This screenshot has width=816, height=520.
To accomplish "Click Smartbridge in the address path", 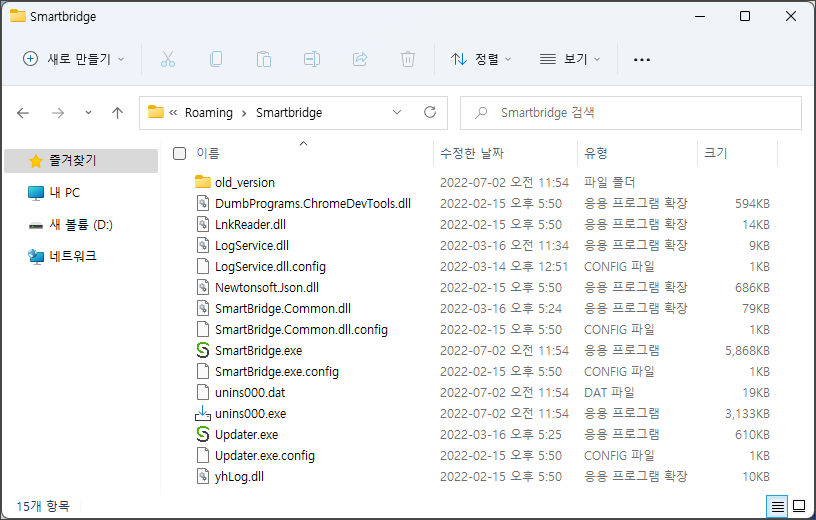I will coord(289,112).
